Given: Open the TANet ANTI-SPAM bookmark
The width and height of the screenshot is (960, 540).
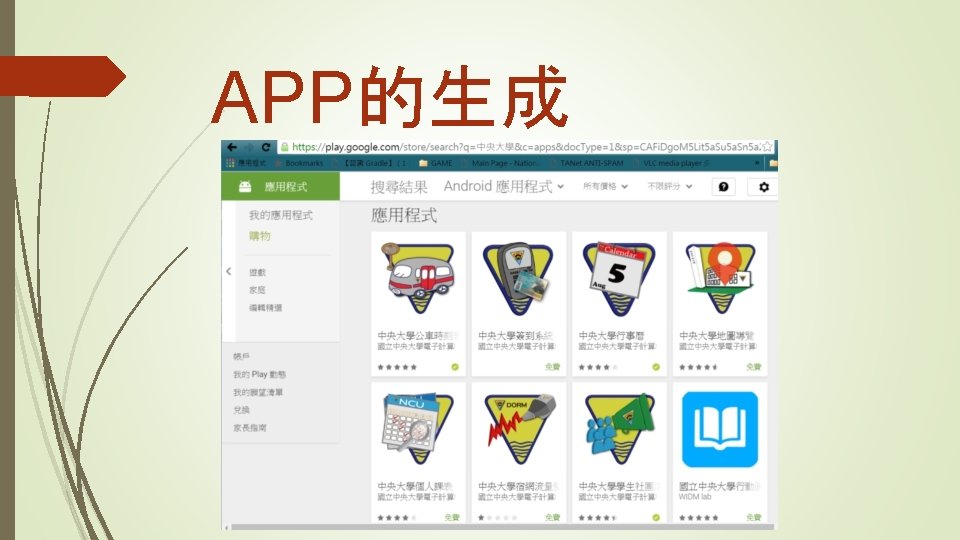Looking at the screenshot, I should coord(587,163).
